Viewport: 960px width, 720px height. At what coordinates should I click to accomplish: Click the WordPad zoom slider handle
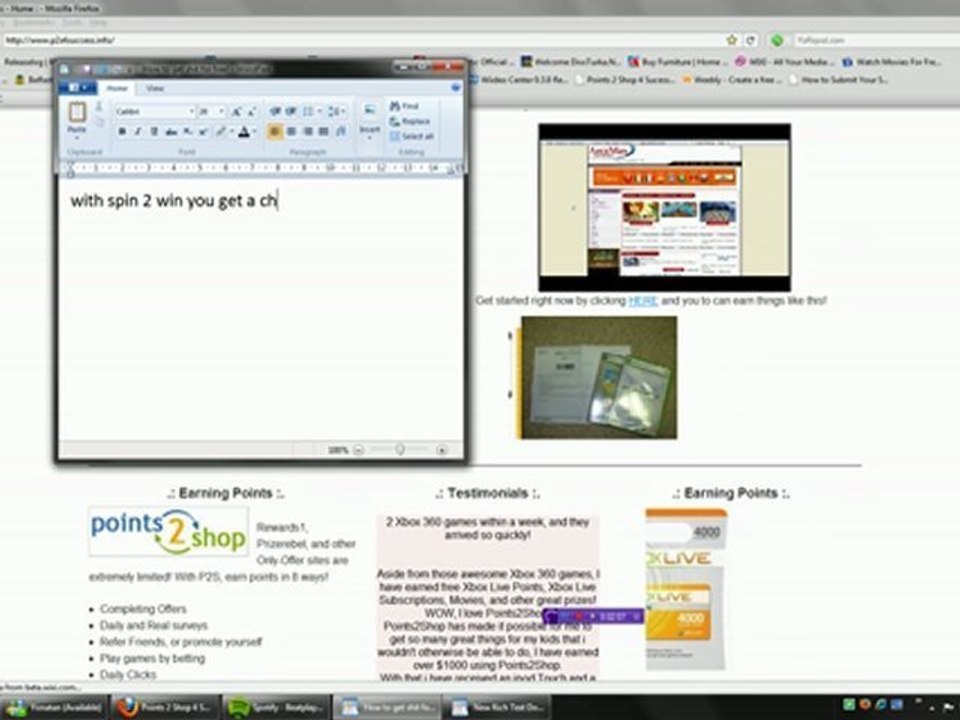[x=400, y=450]
